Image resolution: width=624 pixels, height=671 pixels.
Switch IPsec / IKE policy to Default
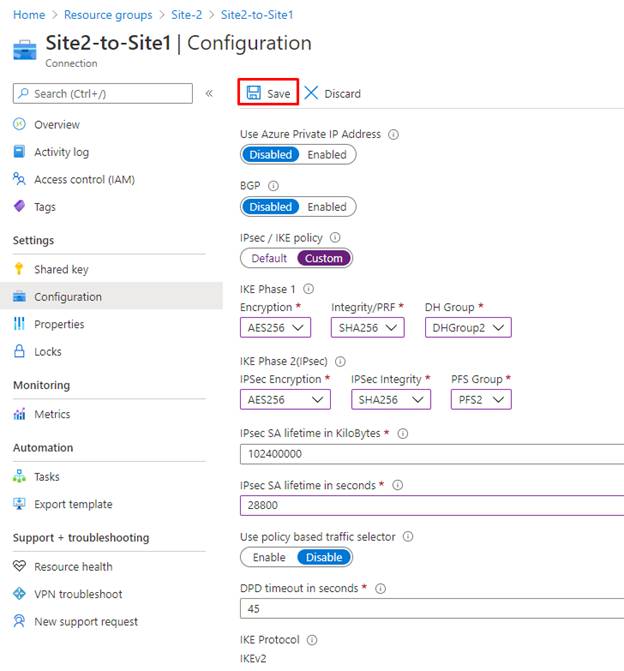click(x=269, y=258)
